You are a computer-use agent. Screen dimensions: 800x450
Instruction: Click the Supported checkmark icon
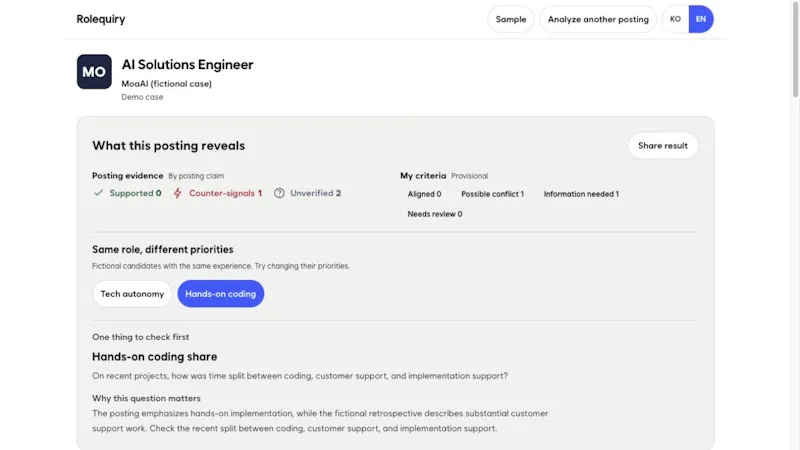(98, 193)
